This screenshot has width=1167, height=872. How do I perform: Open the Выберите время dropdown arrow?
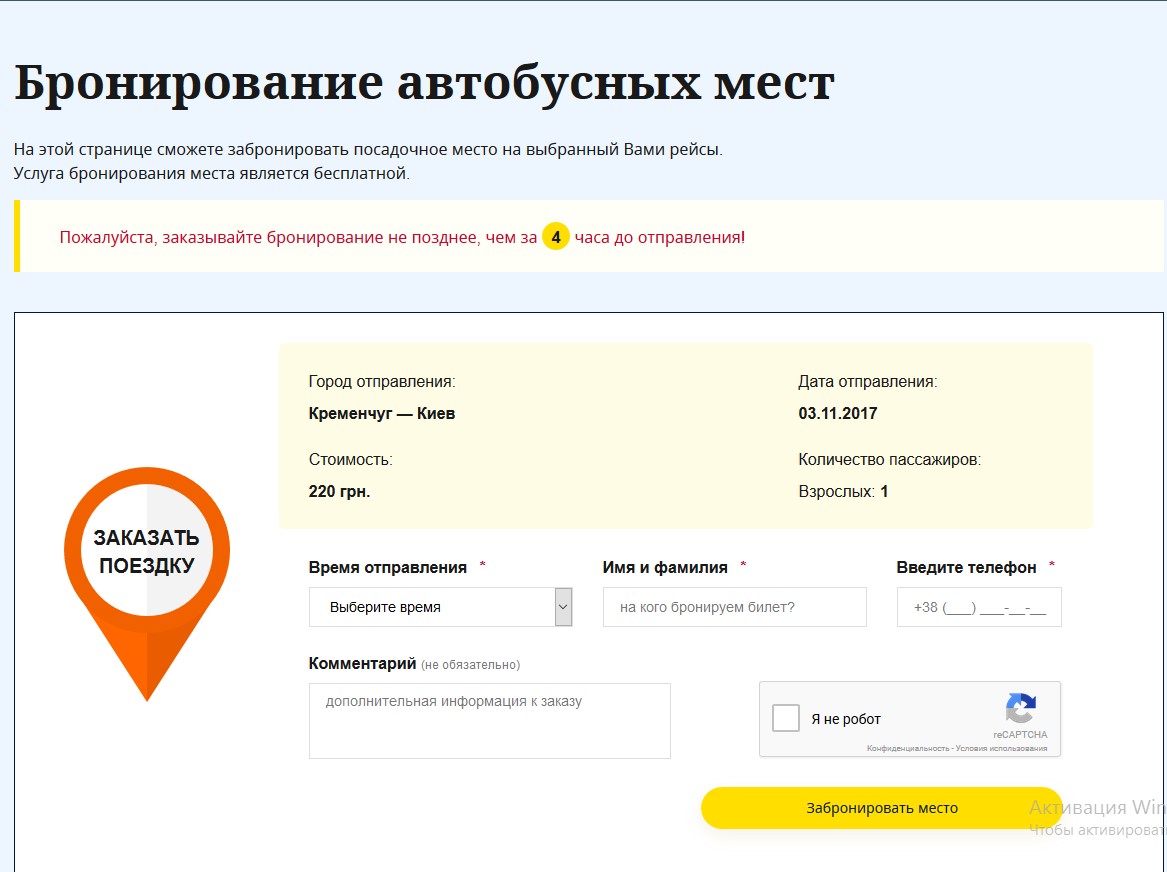[563, 607]
